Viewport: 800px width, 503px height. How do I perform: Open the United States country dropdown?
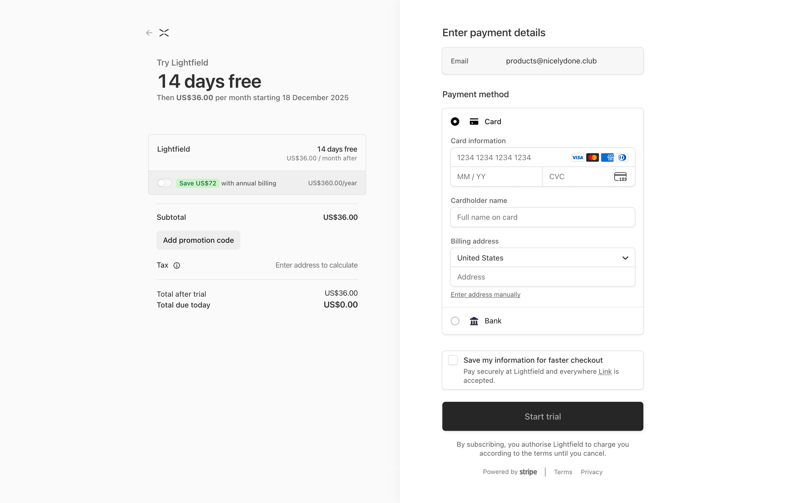pyautogui.click(x=542, y=258)
